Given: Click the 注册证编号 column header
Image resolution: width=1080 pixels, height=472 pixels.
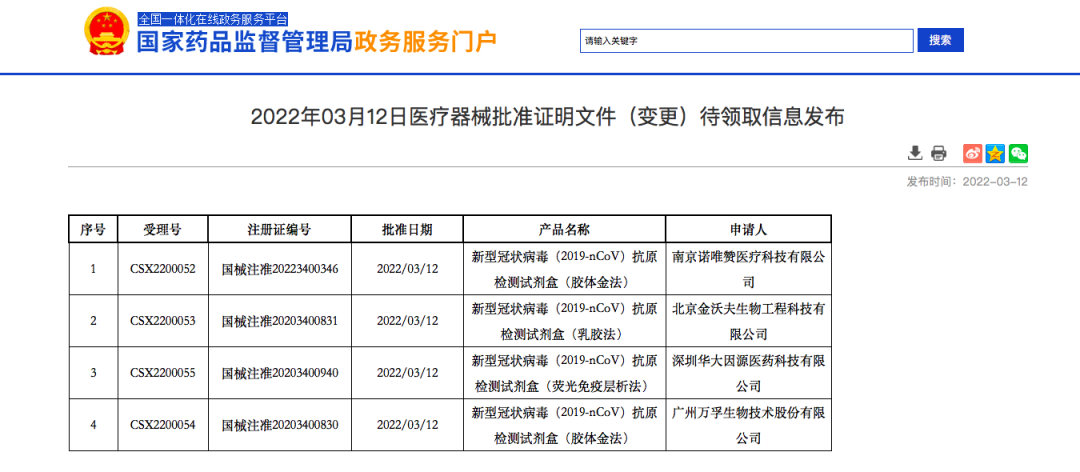Looking at the screenshot, I should click(279, 229).
